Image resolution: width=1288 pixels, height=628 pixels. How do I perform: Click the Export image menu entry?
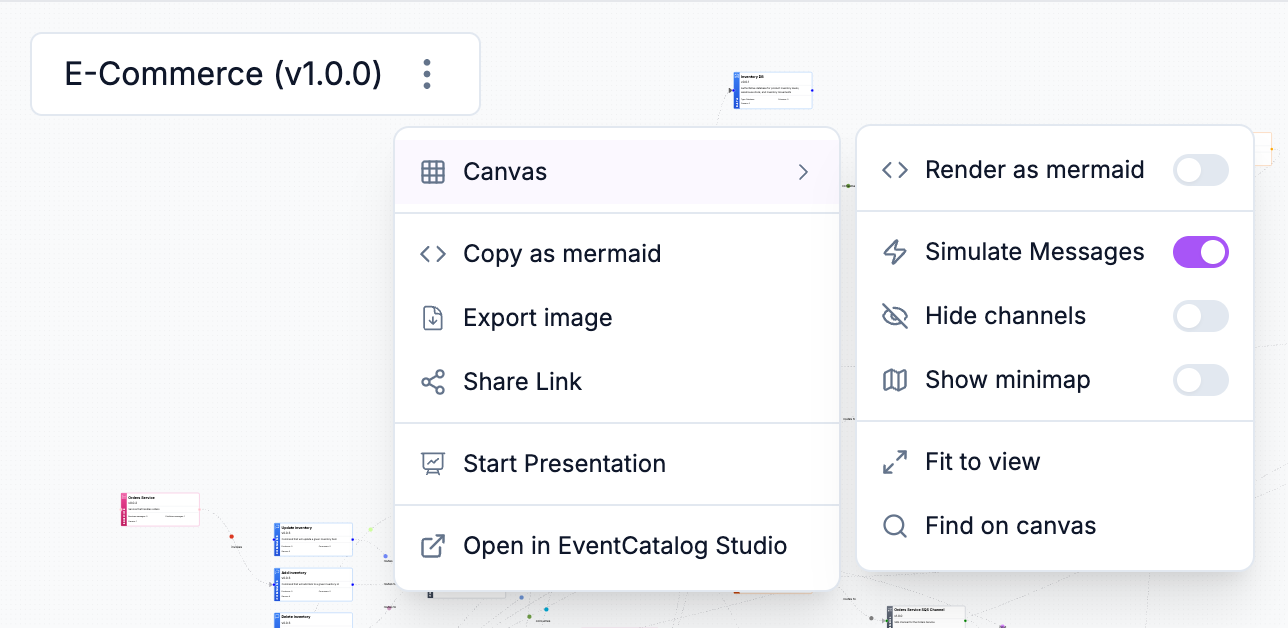537,318
